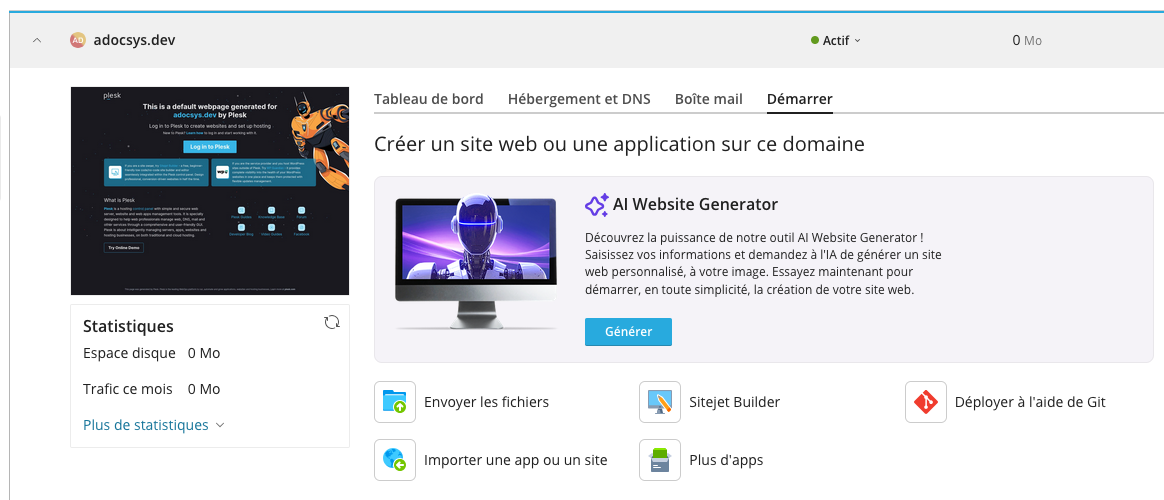Viewport: 1164px width, 500px height.
Task: Click the AI Website Generator sparkle icon
Action: tap(596, 205)
